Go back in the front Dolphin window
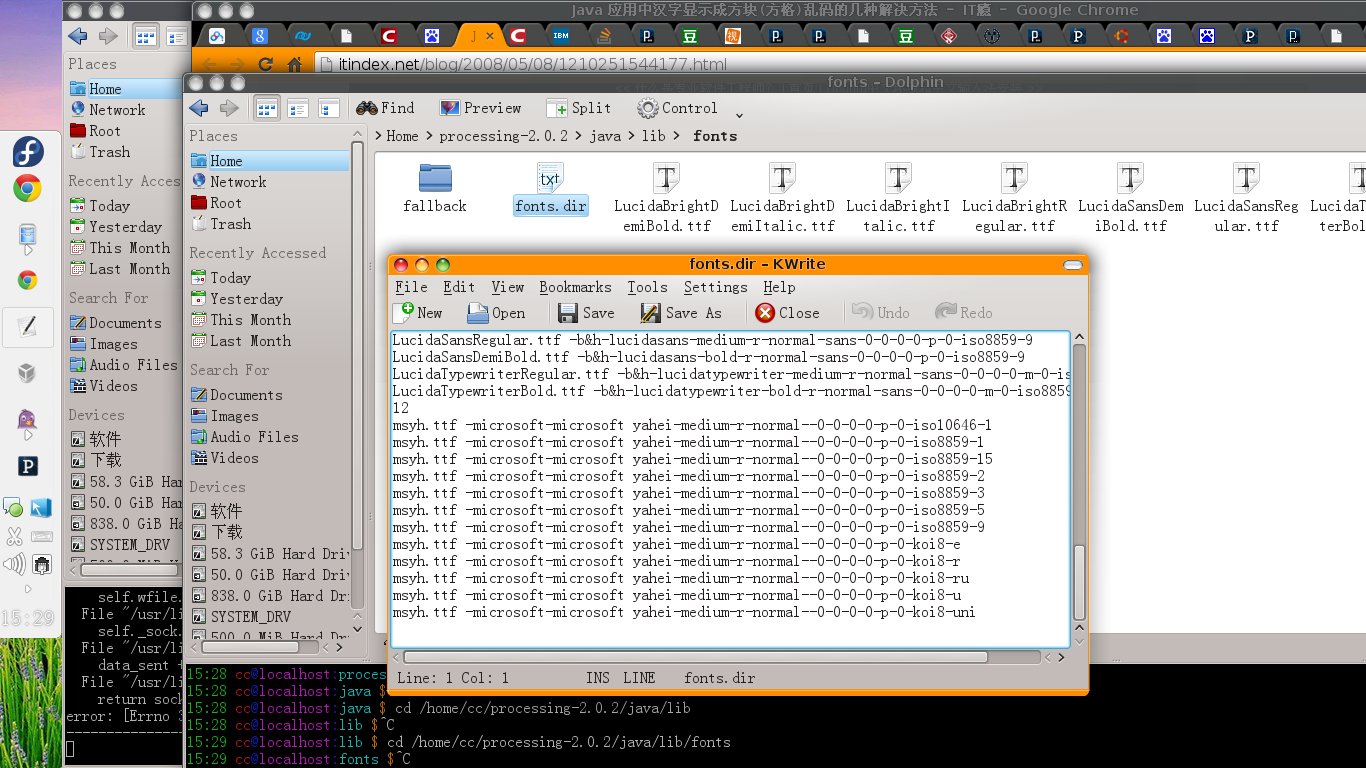This screenshot has height=768, width=1366. (198, 108)
